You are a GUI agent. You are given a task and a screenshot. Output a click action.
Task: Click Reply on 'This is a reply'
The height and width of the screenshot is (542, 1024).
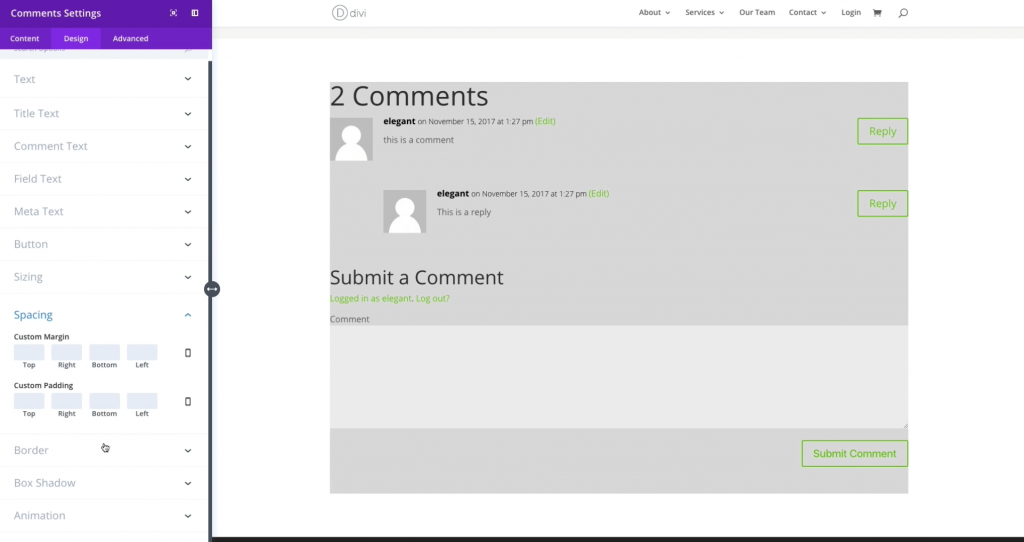[882, 204]
